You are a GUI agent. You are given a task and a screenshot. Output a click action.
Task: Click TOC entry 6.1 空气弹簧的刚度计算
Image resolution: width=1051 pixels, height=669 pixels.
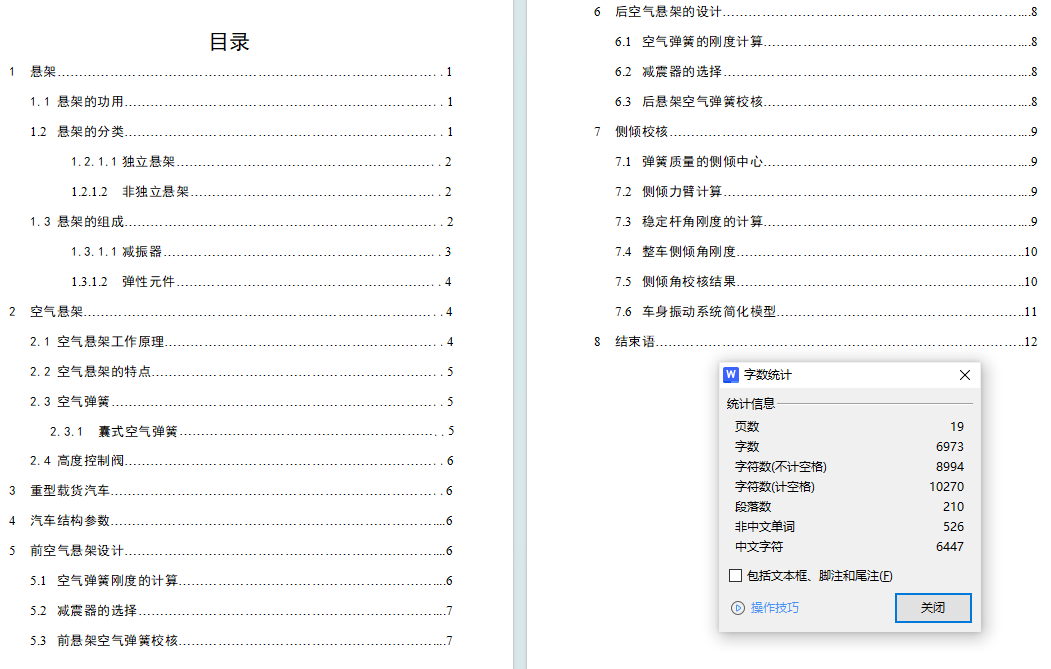pyautogui.click(x=826, y=42)
